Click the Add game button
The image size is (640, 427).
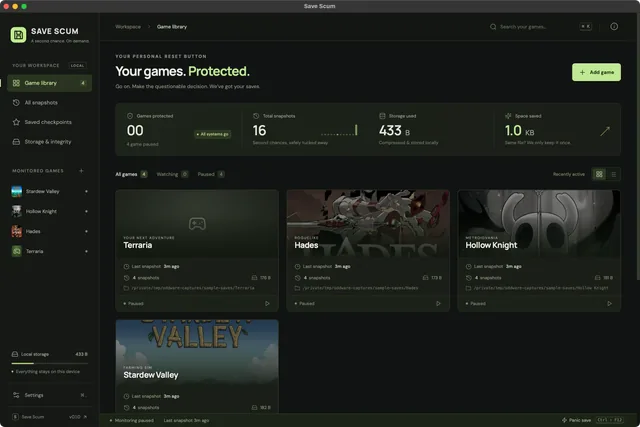tap(596, 72)
